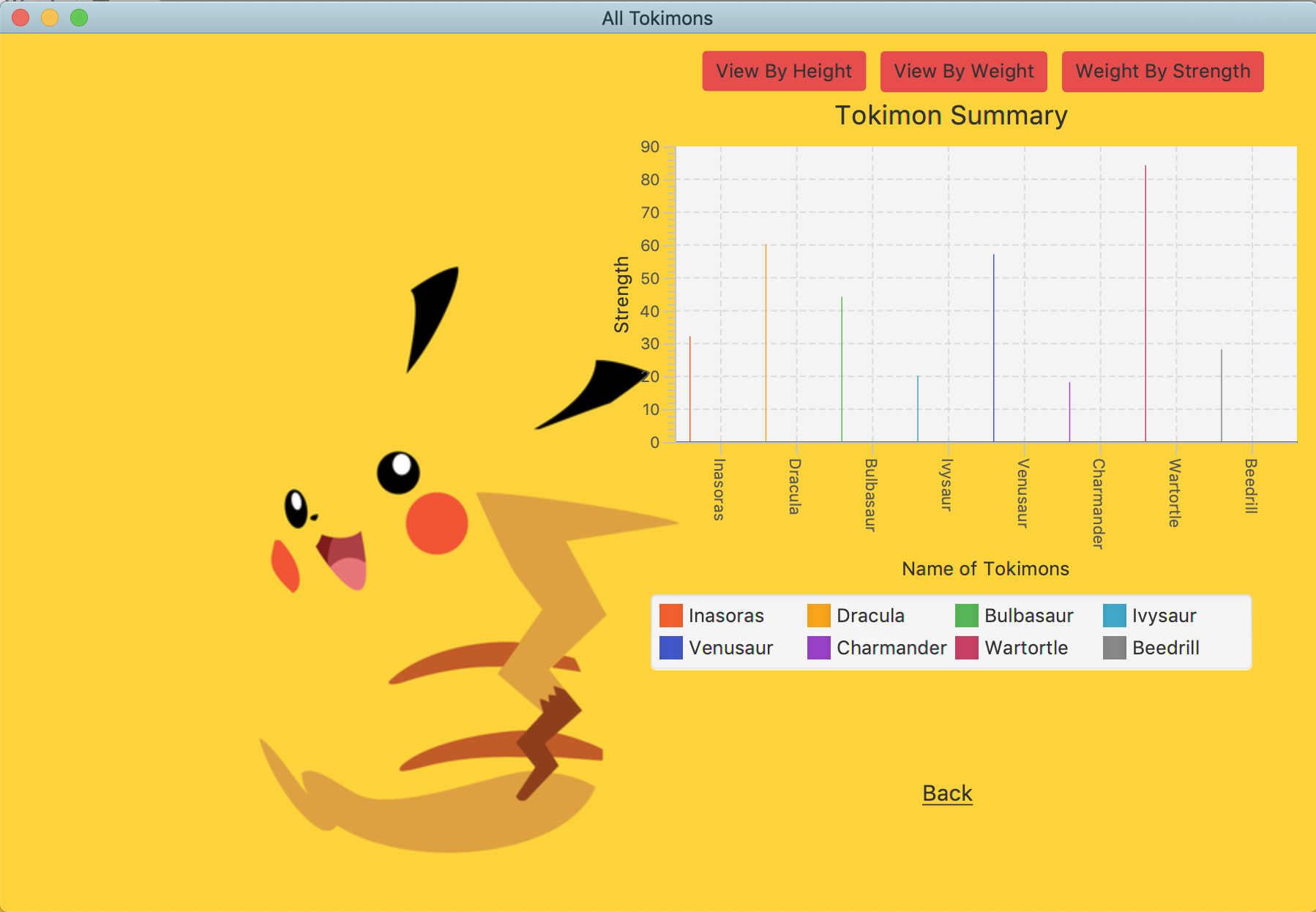The width and height of the screenshot is (1316, 912).
Task: Click the Bulbasaur legend color swatch
Action: click(966, 616)
